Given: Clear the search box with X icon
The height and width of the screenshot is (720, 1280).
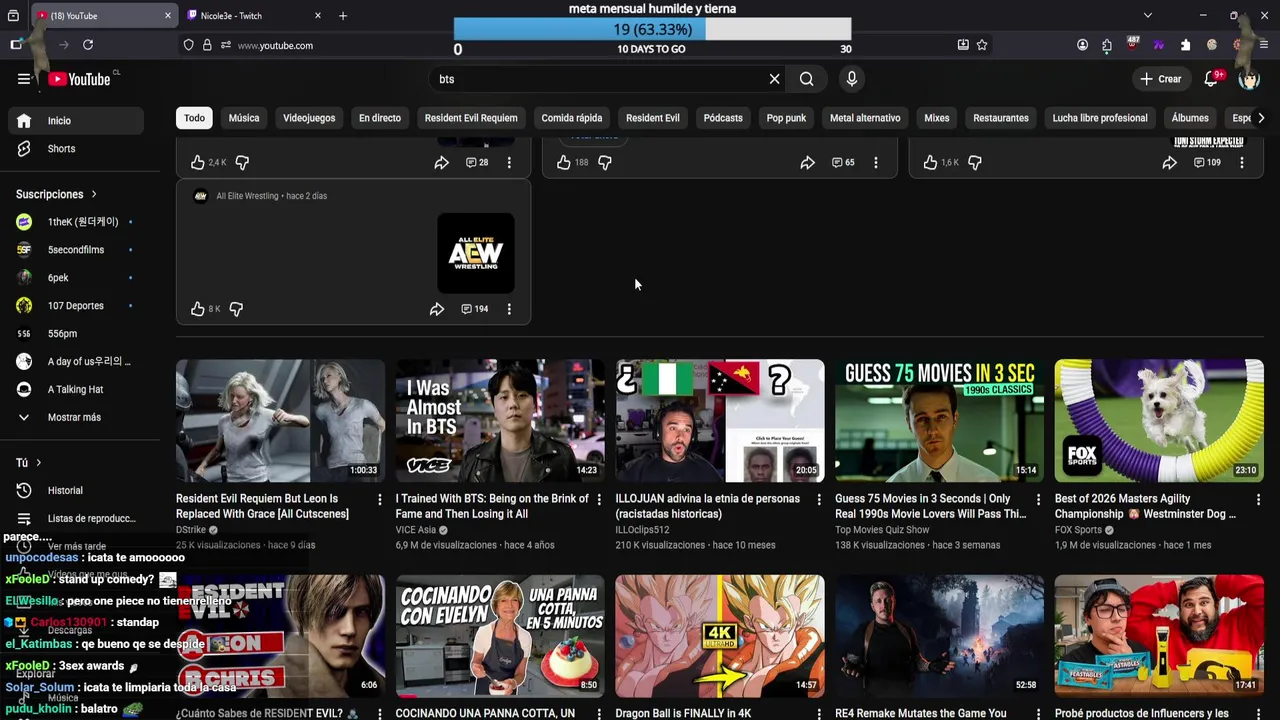Looking at the screenshot, I should [774, 79].
